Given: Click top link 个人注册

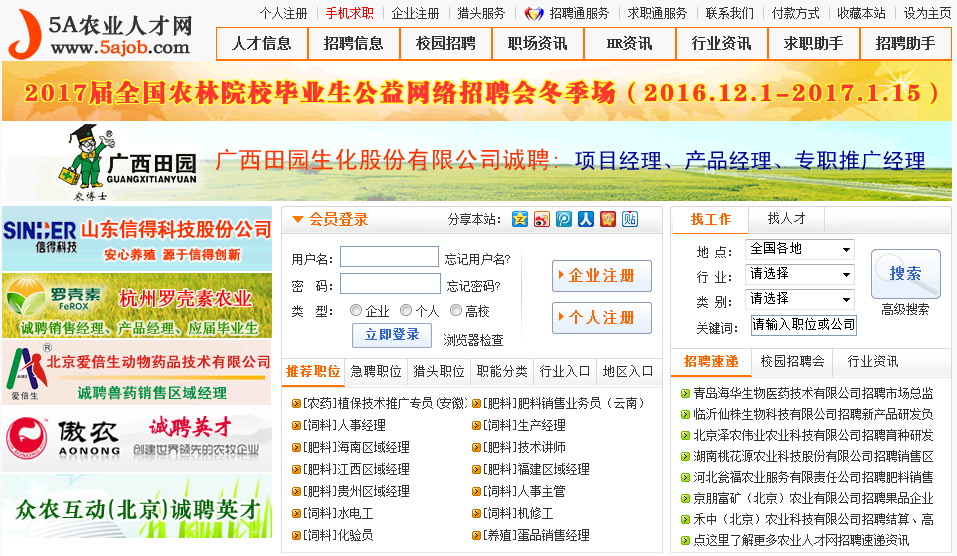Looking at the screenshot, I should point(284,13).
